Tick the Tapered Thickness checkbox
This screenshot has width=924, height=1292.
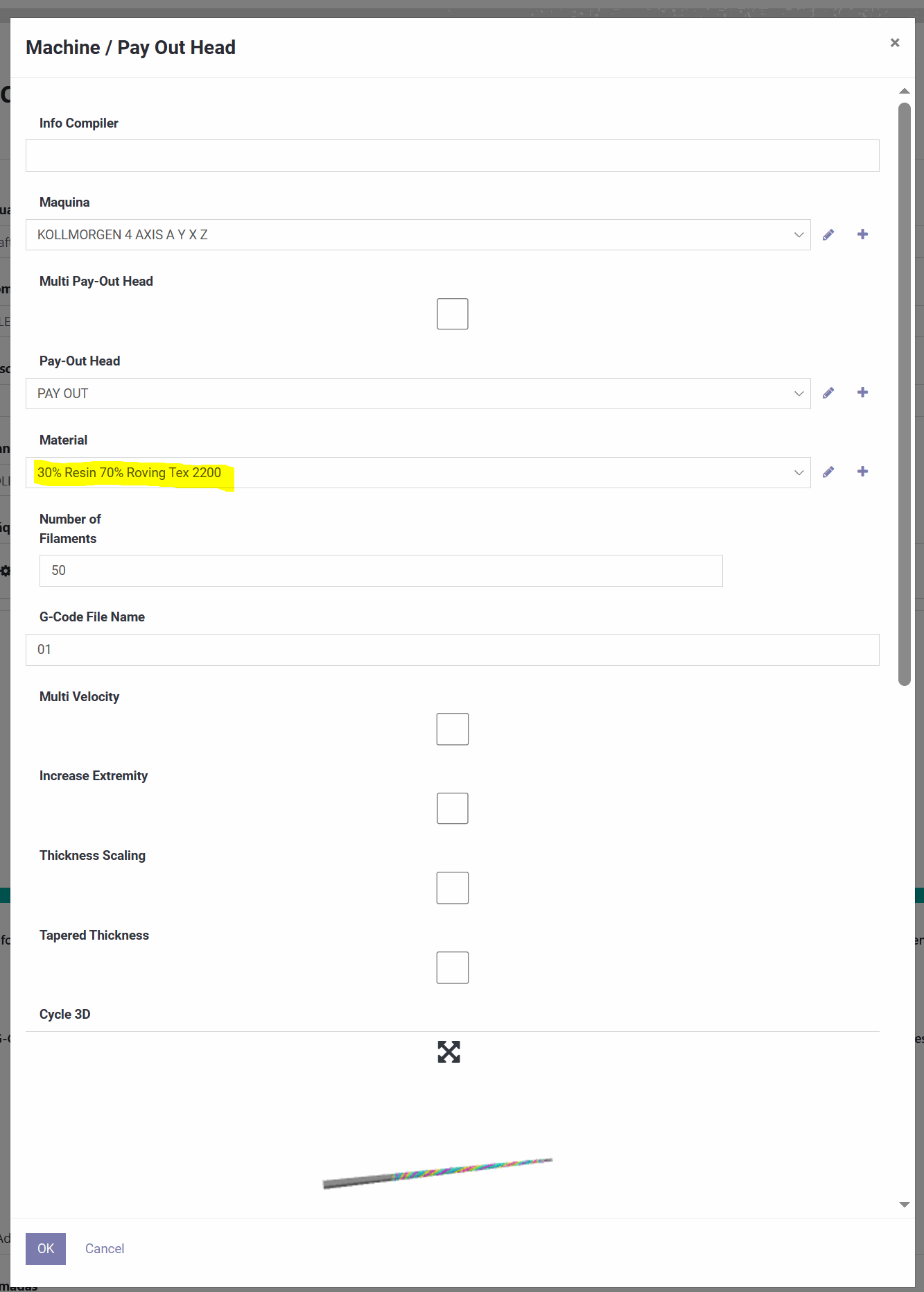pyautogui.click(x=452, y=967)
